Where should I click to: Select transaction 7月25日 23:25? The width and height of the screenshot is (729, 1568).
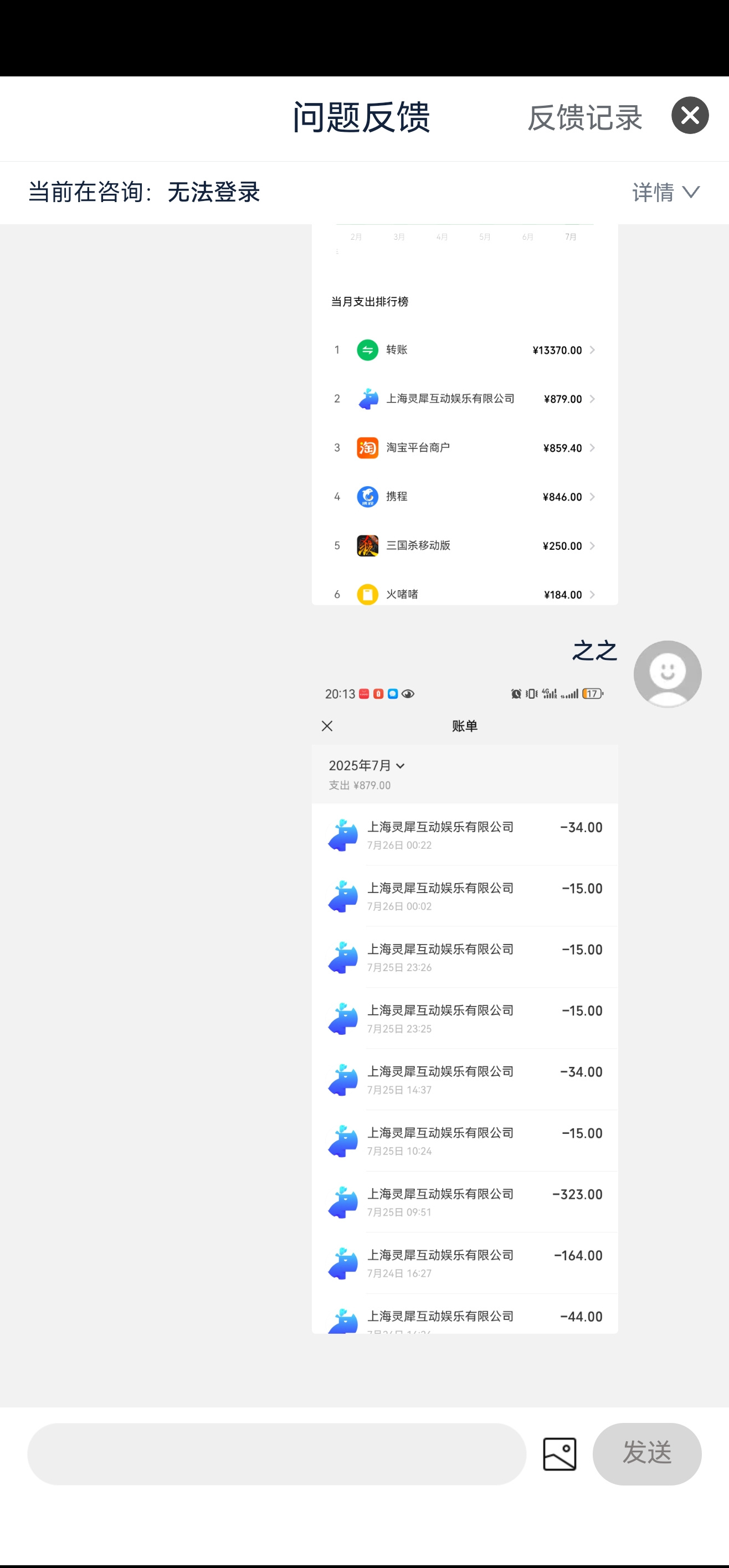click(x=465, y=1018)
